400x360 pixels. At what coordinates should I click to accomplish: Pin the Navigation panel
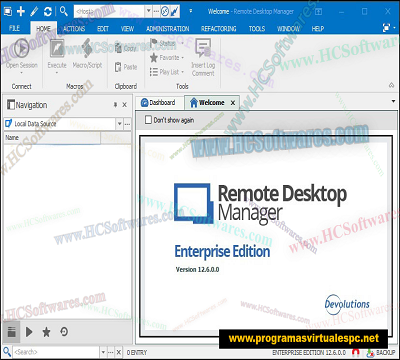click(x=115, y=105)
